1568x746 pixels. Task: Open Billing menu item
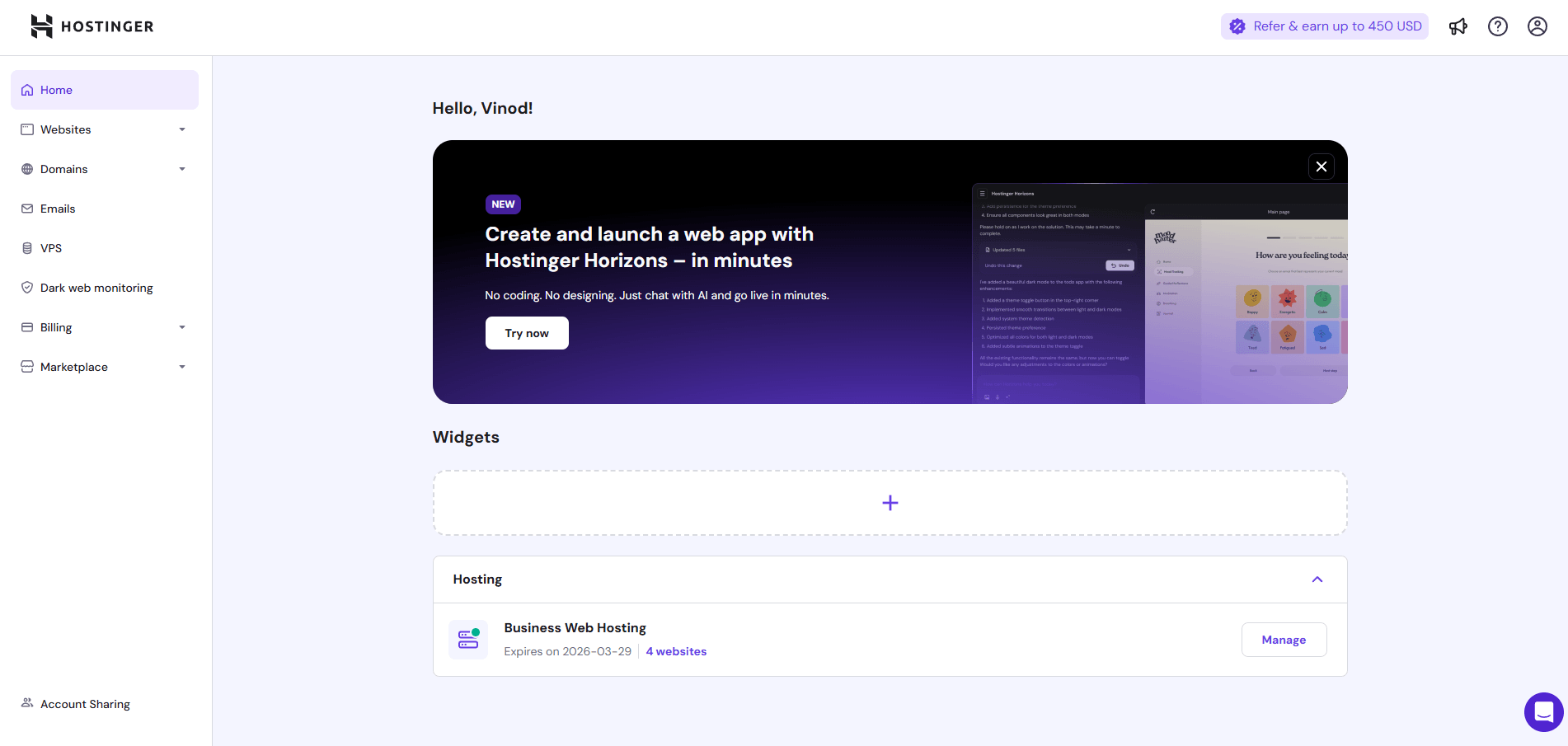tap(105, 327)
